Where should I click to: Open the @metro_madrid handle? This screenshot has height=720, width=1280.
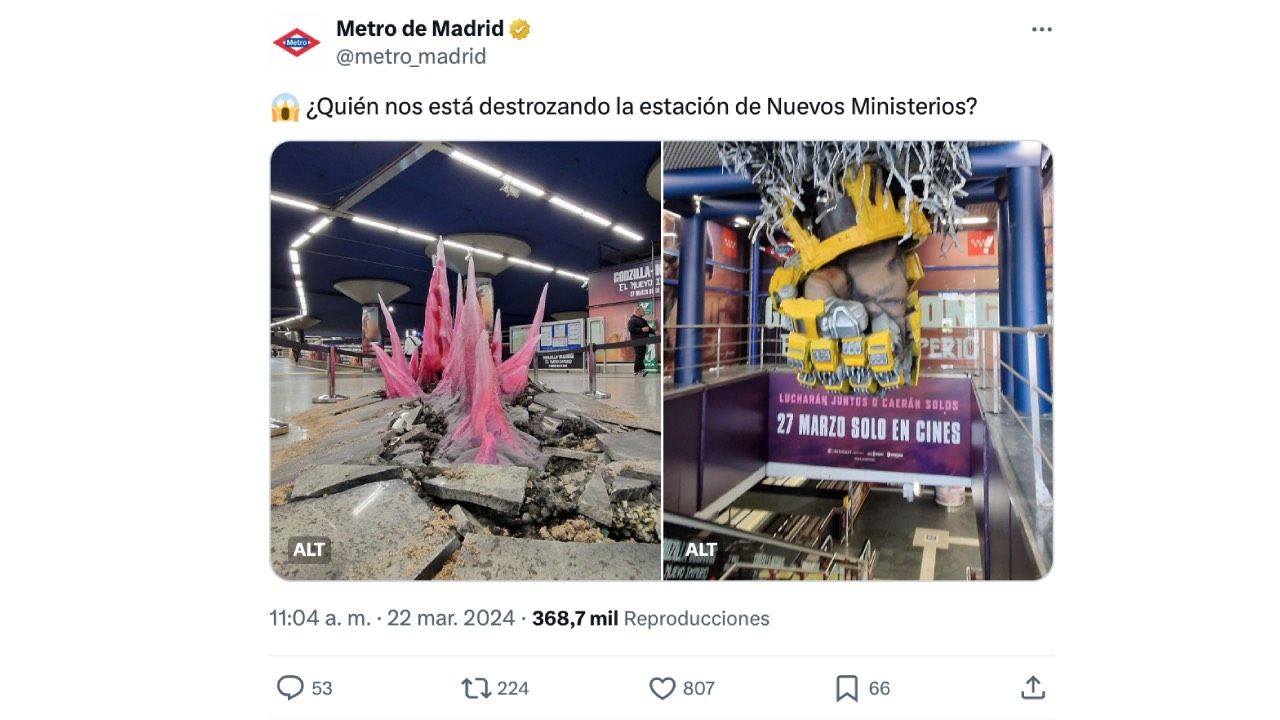coord(411,57)
